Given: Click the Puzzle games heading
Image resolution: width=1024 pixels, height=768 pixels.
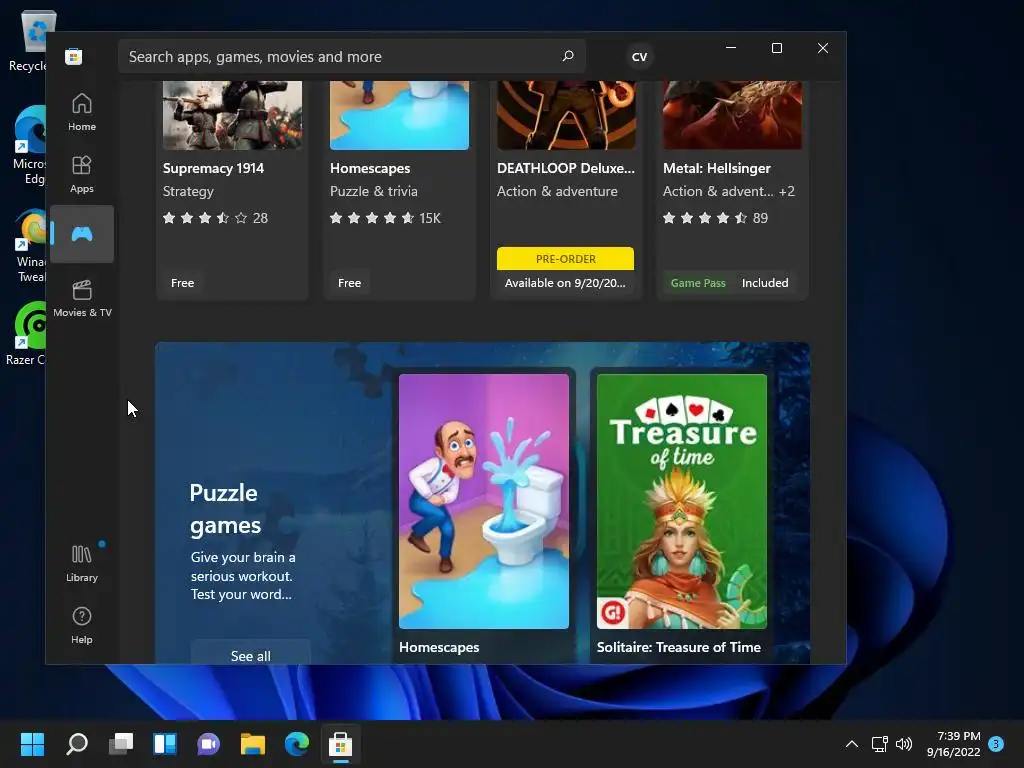Looking at the screenshot, I should pyautogui.click(x=225, y=509).
